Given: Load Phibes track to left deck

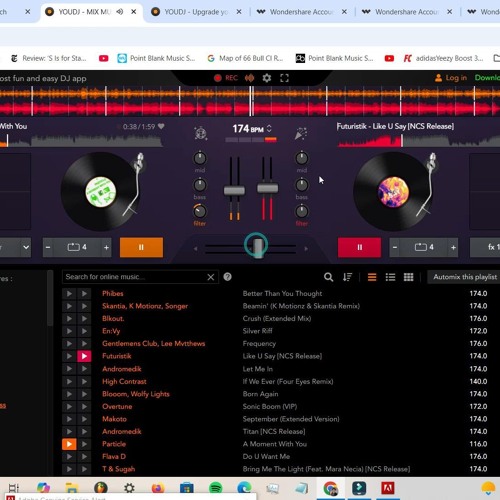Looking at the screenshot, I should tap(69, 293).
